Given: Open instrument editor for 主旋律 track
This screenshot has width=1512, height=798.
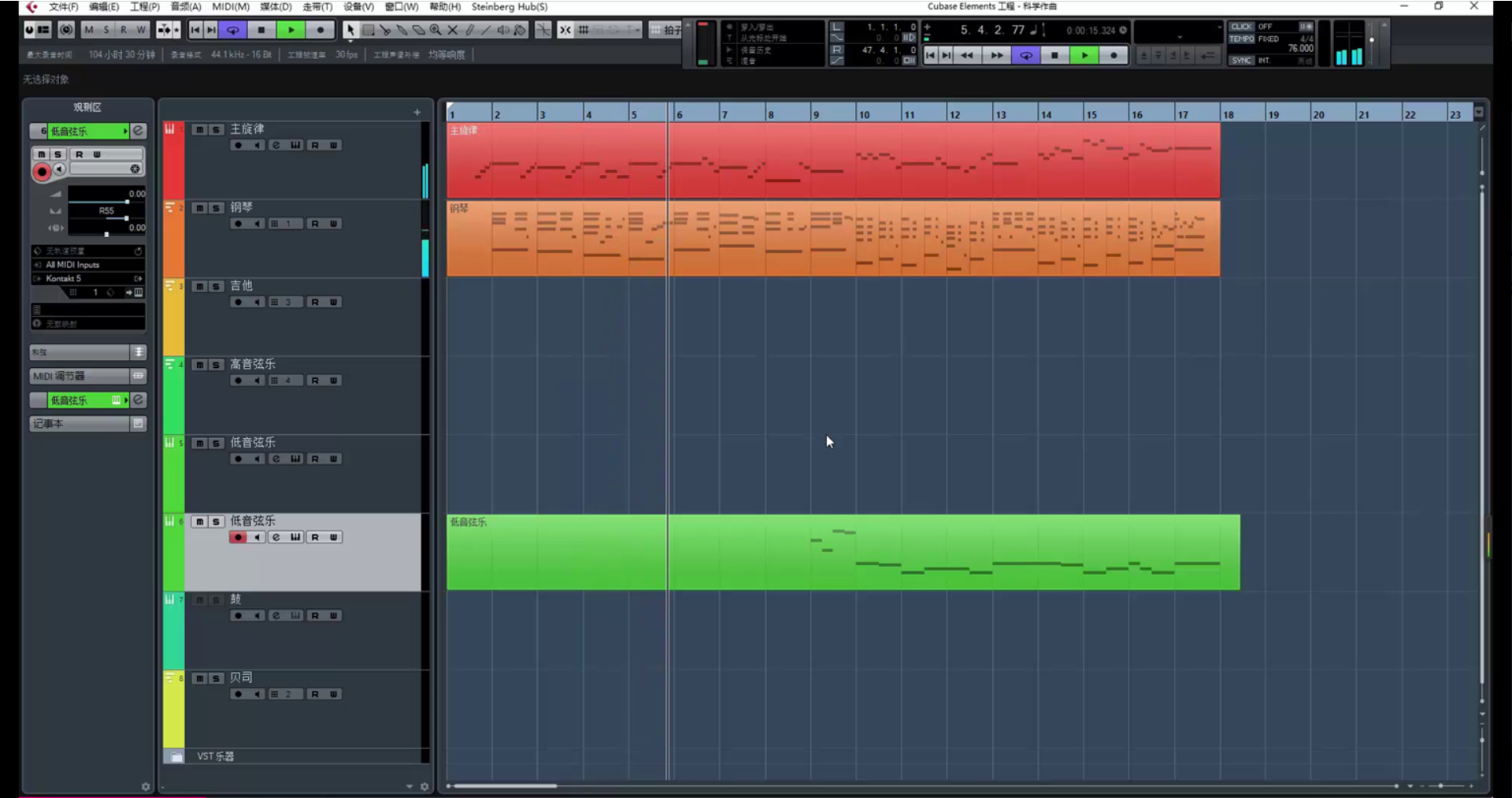Looking at the screenshot, I should [x=295, y=145].
